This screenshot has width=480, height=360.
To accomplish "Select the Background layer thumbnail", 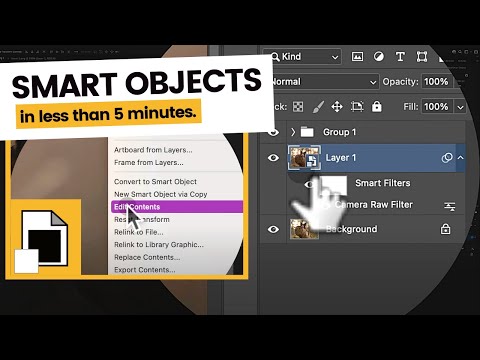I will point(304,229).
